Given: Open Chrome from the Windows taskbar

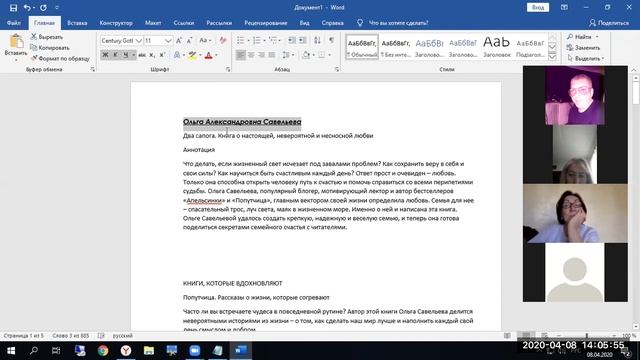Looking at the screenshot, I should point(103,350).
